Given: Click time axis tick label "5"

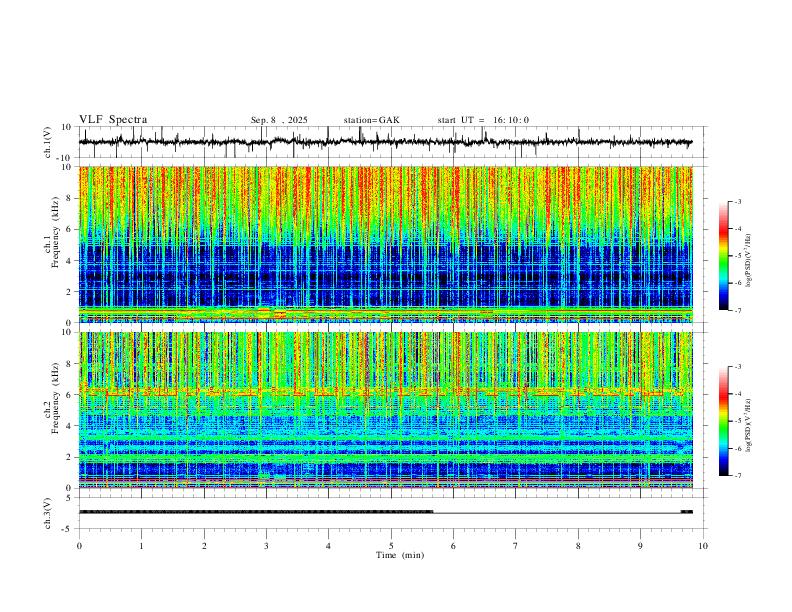Looking at the screenshot, I should pos(391,546).
